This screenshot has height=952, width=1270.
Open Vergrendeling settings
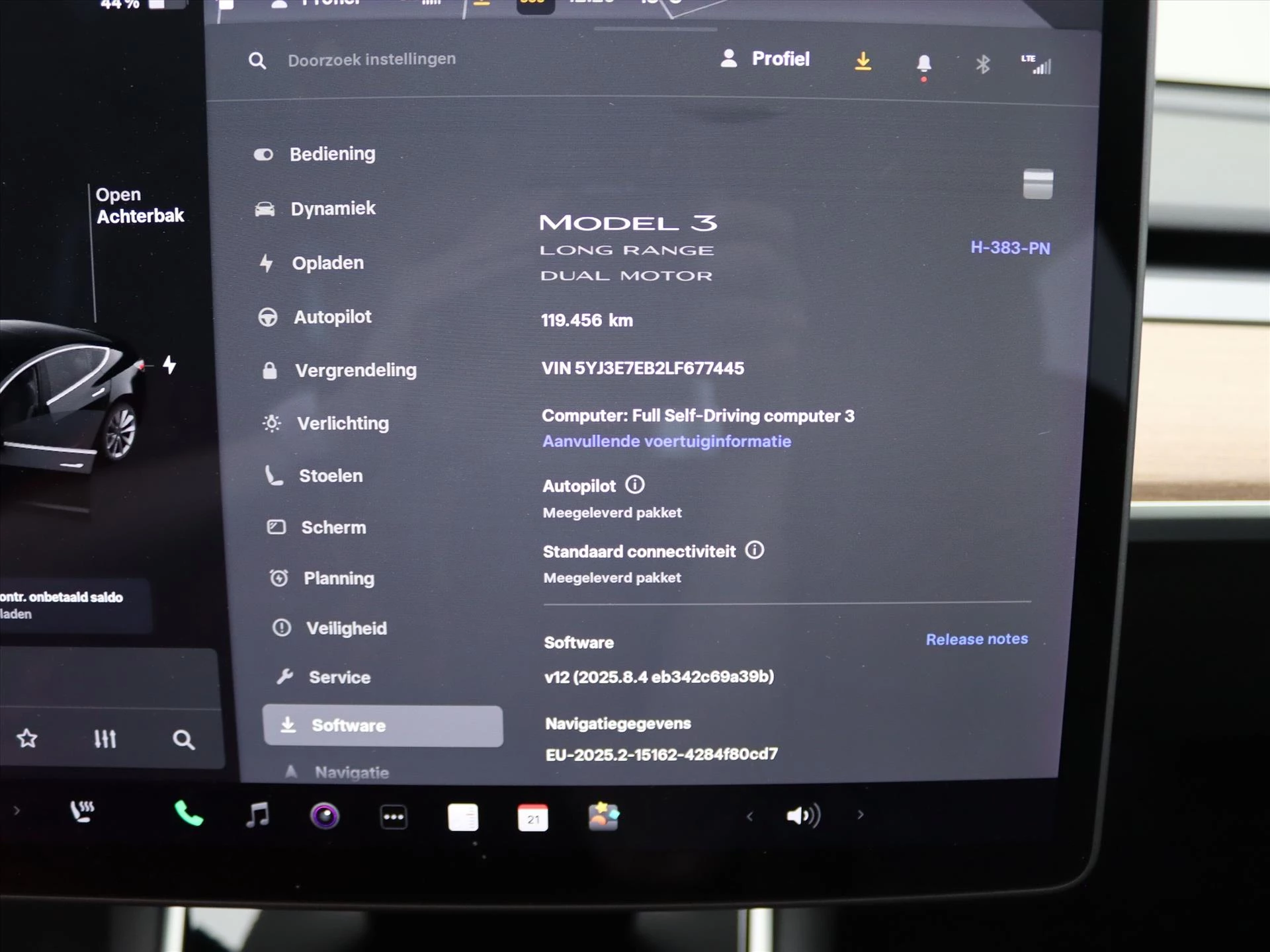339,370
